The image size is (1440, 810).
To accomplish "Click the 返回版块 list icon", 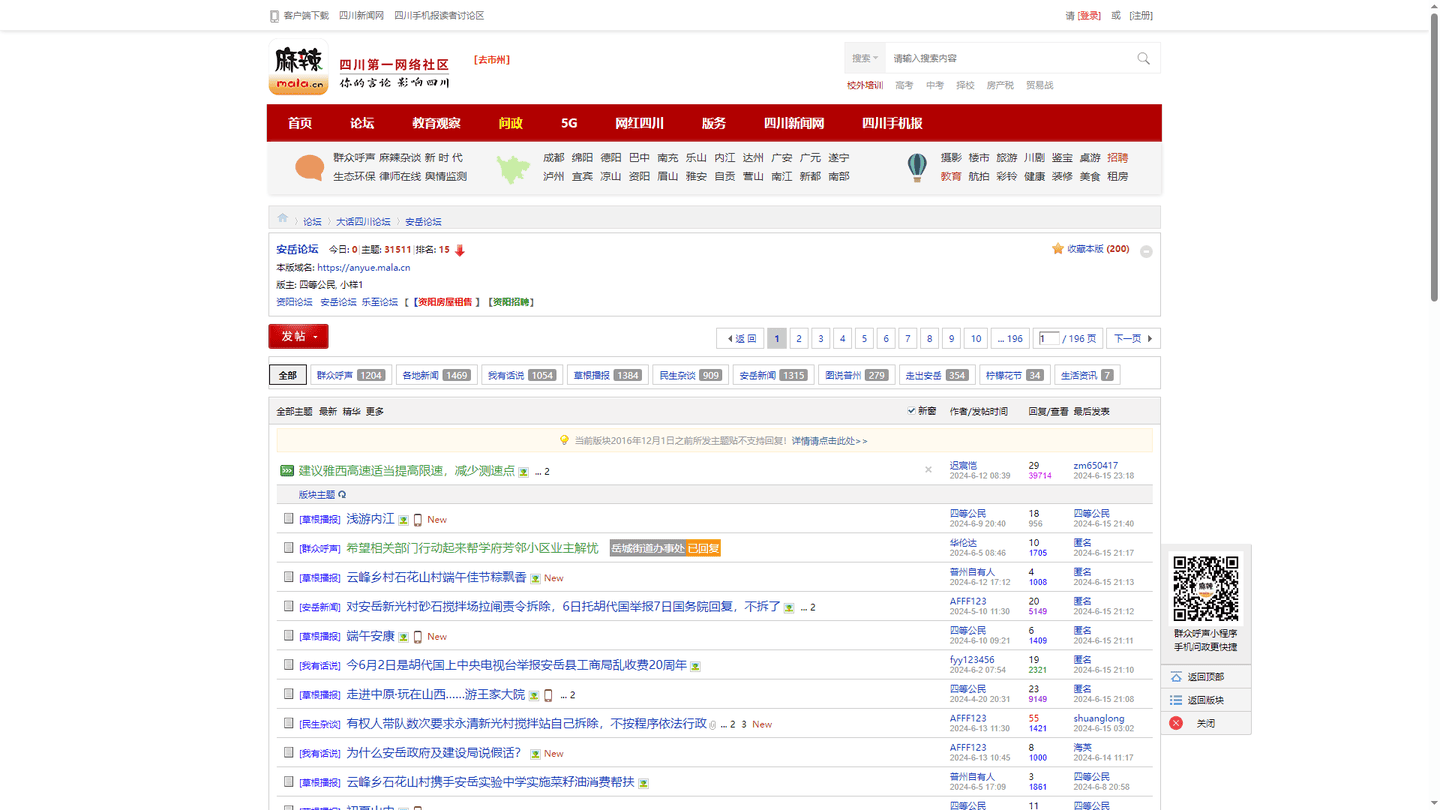I will 1176,700.
